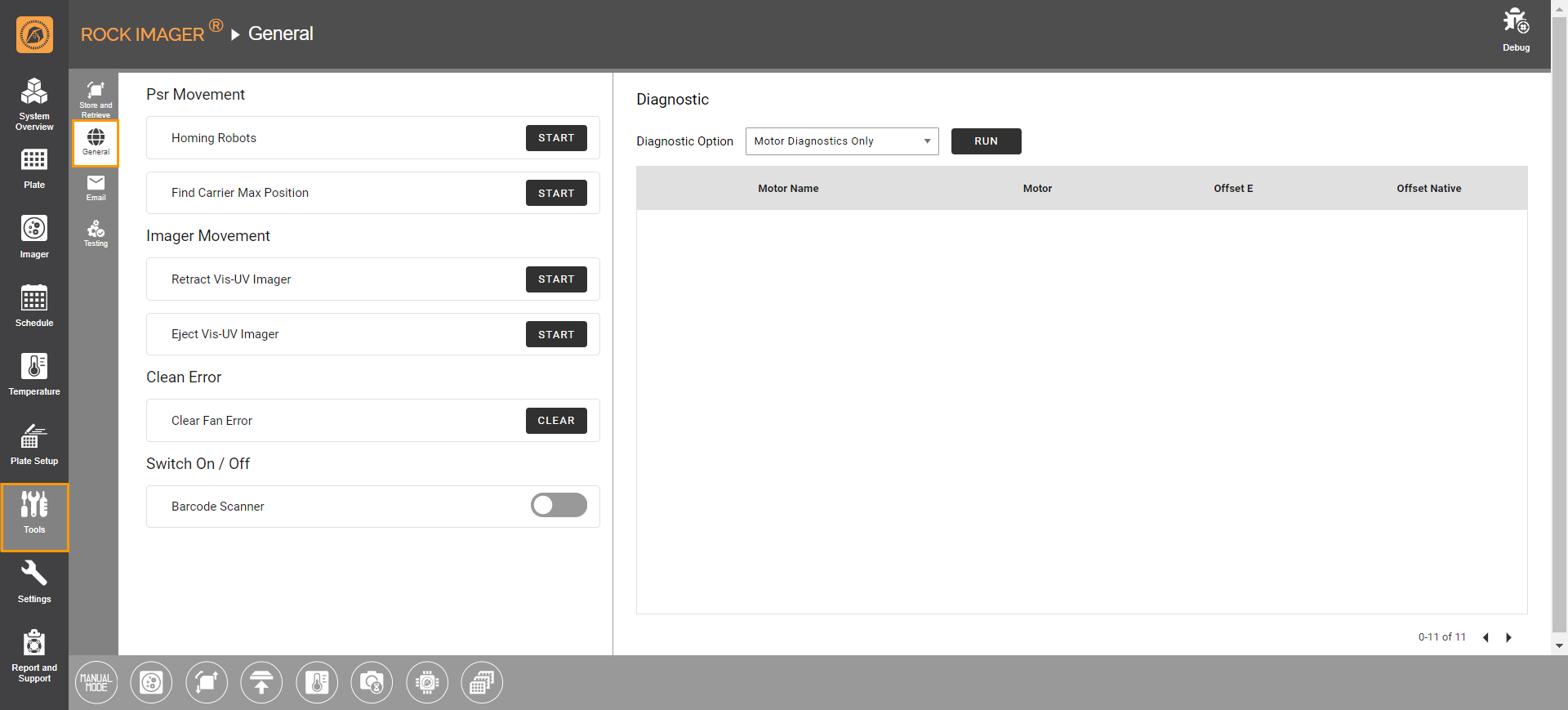Click the vertical scrollbar down arrow
The height and width of the screenshot is (710, 1568).
coord(1559,645)
